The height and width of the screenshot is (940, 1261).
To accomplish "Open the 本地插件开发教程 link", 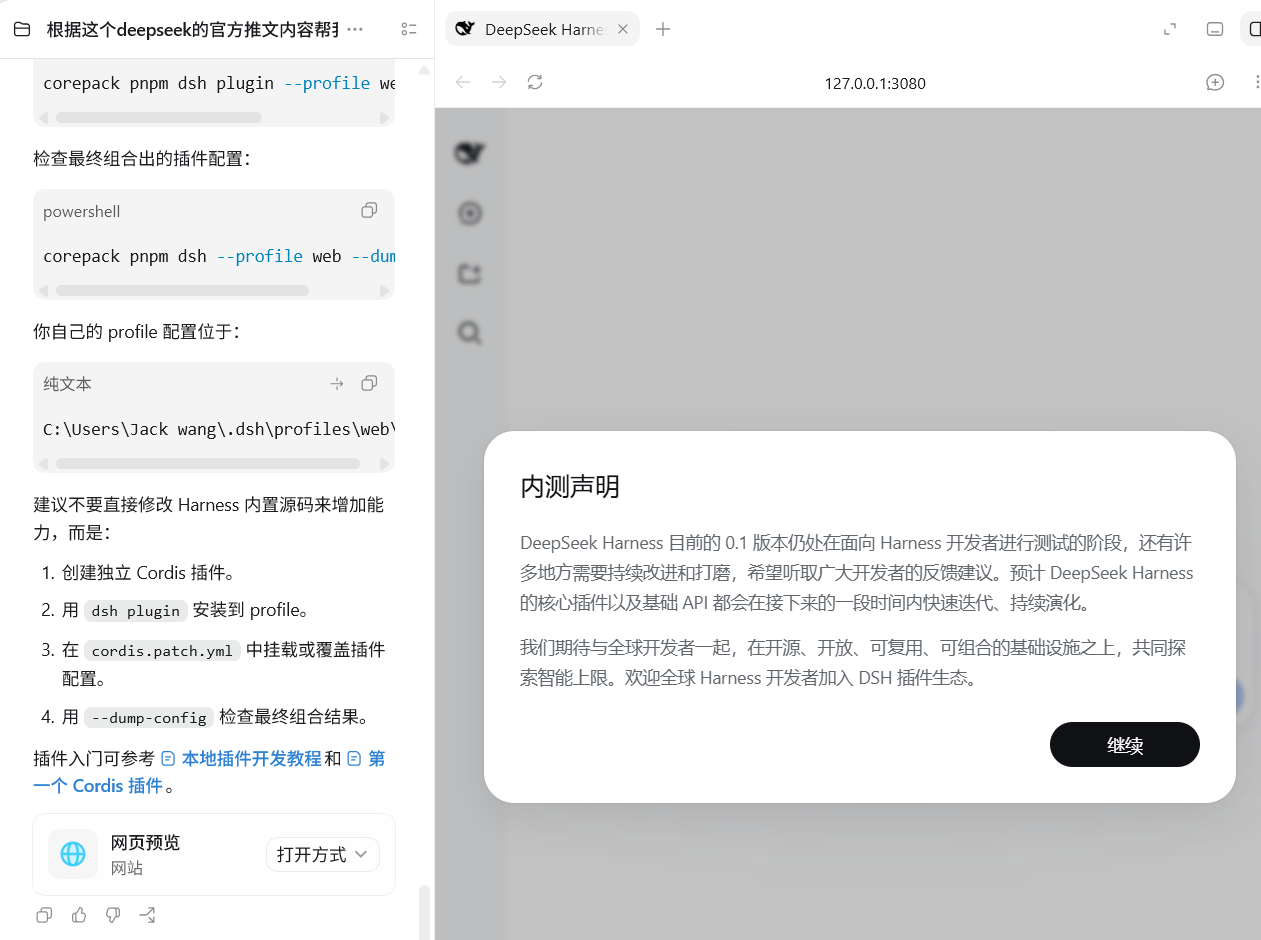I will (x=251, y=759).
